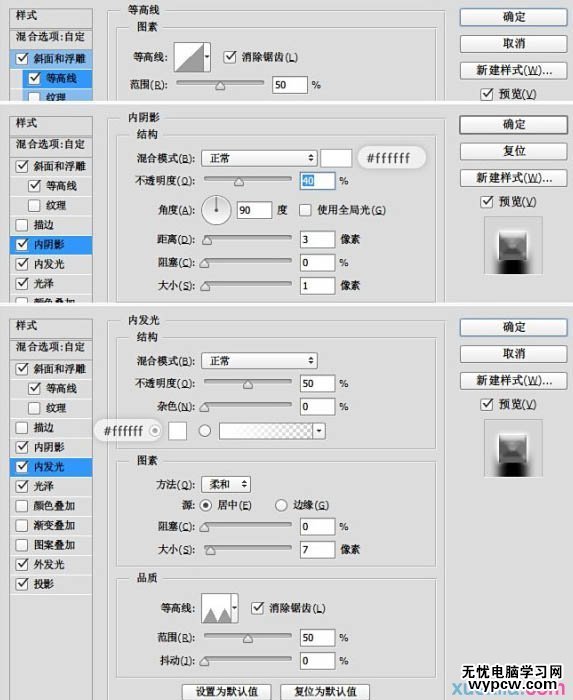Toggle 消除锯齿 checkbox in 内发光 品质 section
The image size is (573, 700).
[257, 608]
